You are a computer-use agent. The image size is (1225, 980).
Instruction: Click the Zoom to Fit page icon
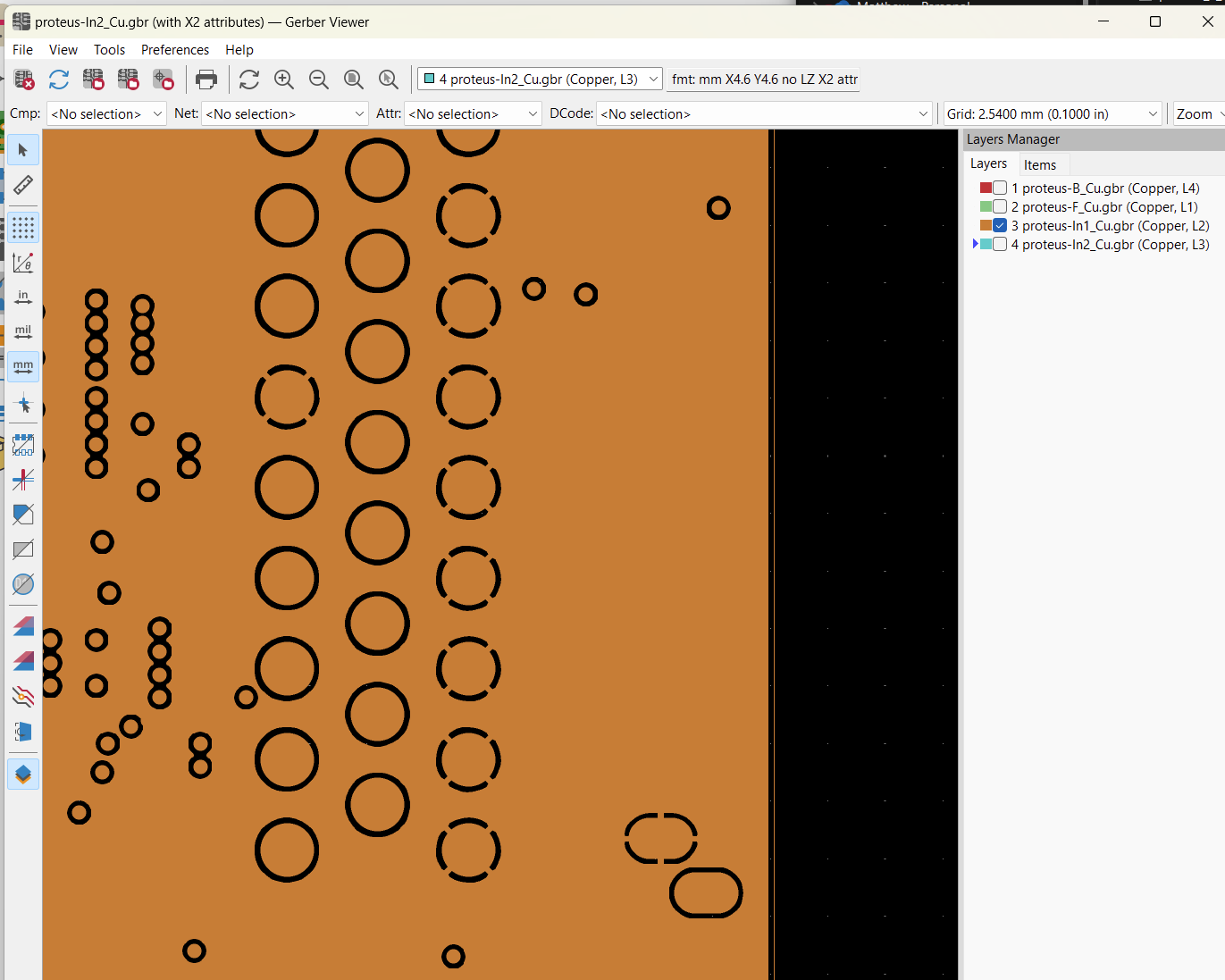coord(354,80)
